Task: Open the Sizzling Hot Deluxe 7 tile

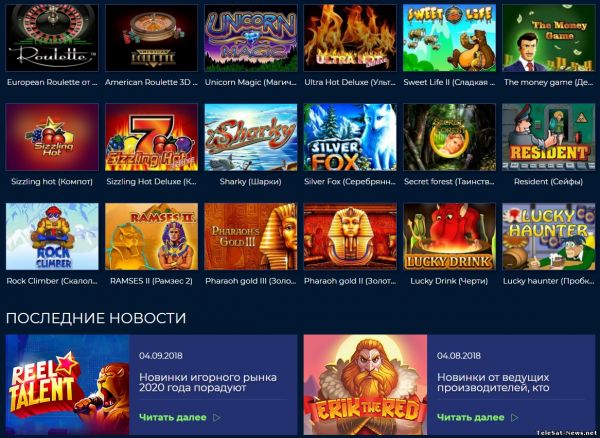Action: (x=152, y=137)
